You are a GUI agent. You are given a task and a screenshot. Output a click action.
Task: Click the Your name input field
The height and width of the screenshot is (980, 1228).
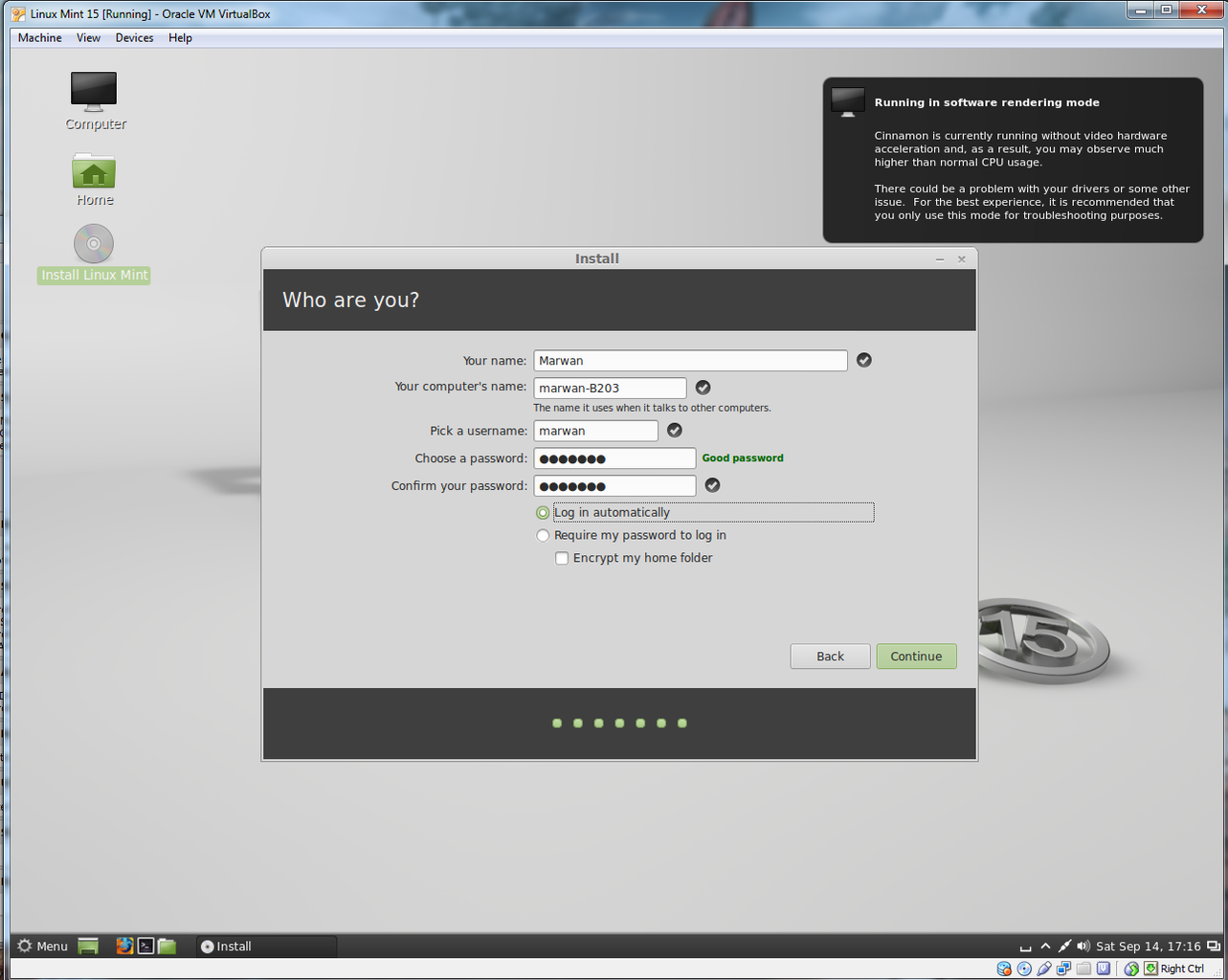[689, 360]
